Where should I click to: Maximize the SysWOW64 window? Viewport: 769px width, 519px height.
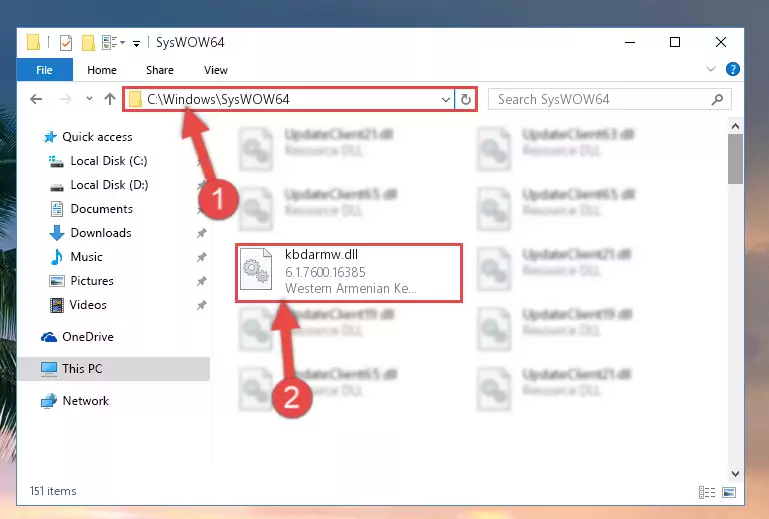coord(675,43)
